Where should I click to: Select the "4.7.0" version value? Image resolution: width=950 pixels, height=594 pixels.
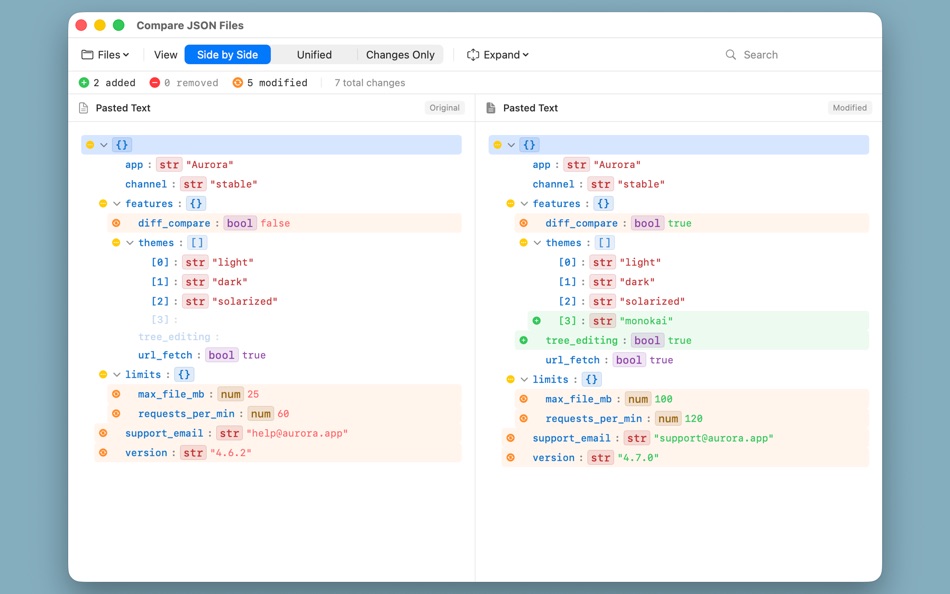tap(638, 458)
